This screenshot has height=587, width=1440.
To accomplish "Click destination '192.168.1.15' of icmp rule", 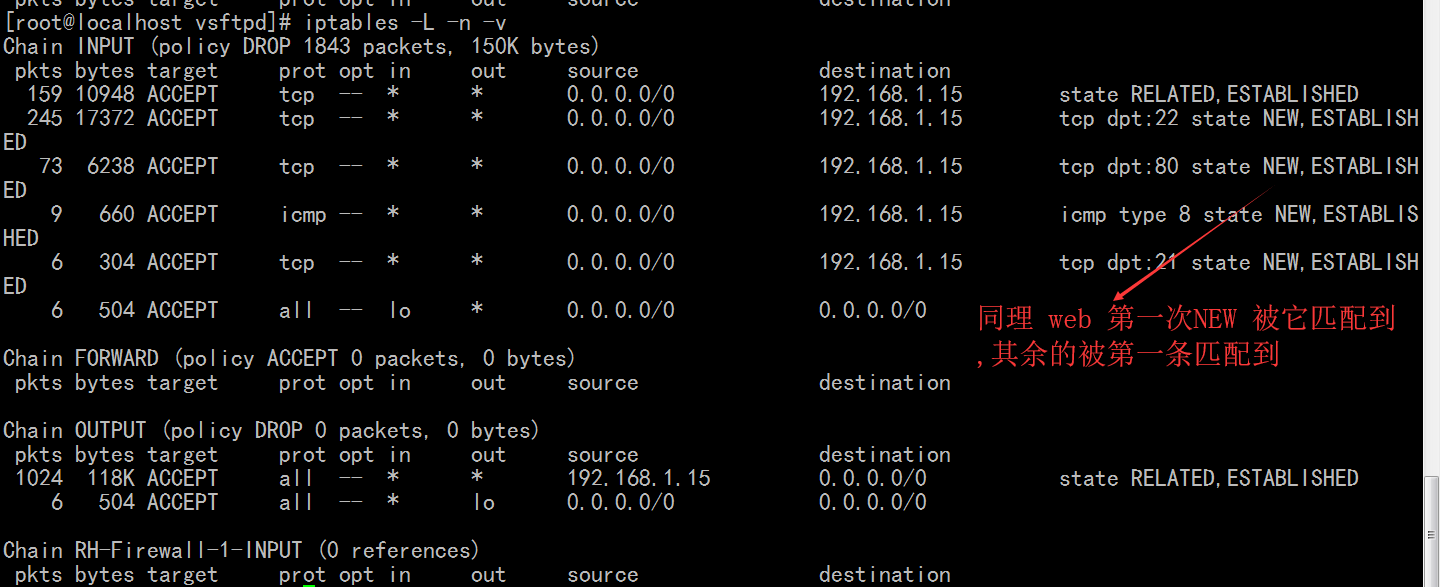I will [891, 214].
